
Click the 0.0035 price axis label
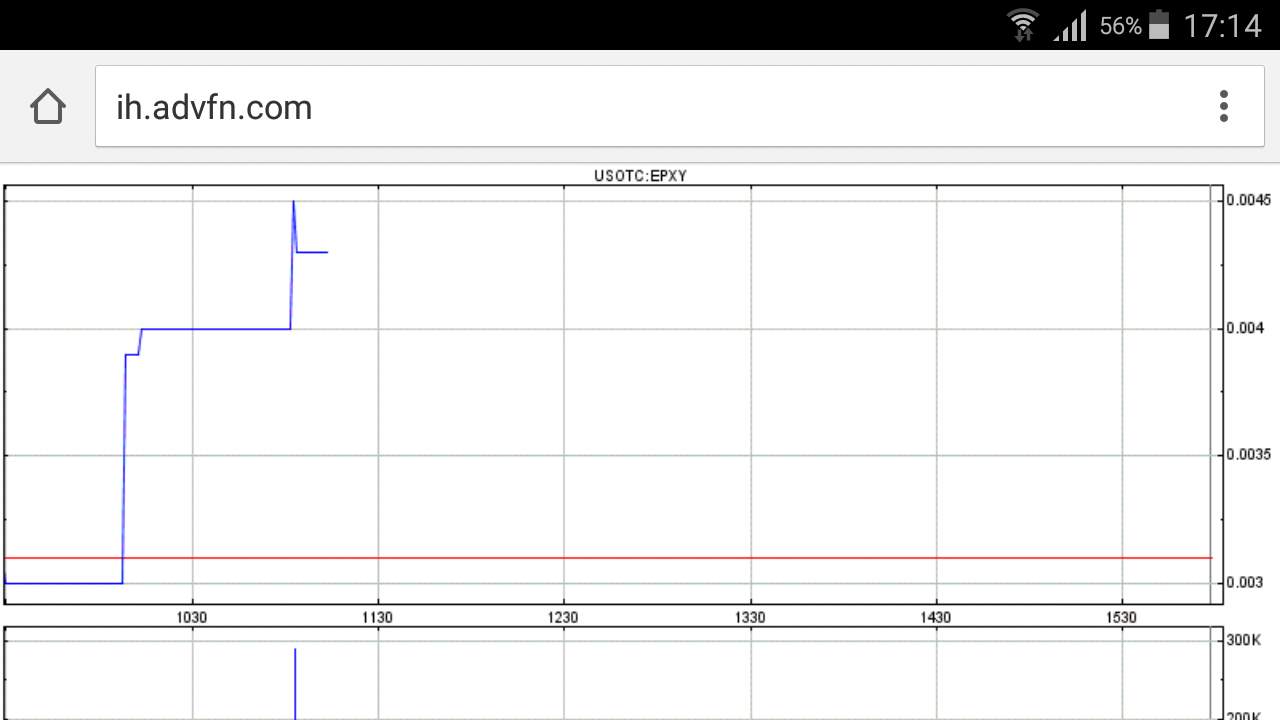pyautogui.click(x=1248, y=455)
